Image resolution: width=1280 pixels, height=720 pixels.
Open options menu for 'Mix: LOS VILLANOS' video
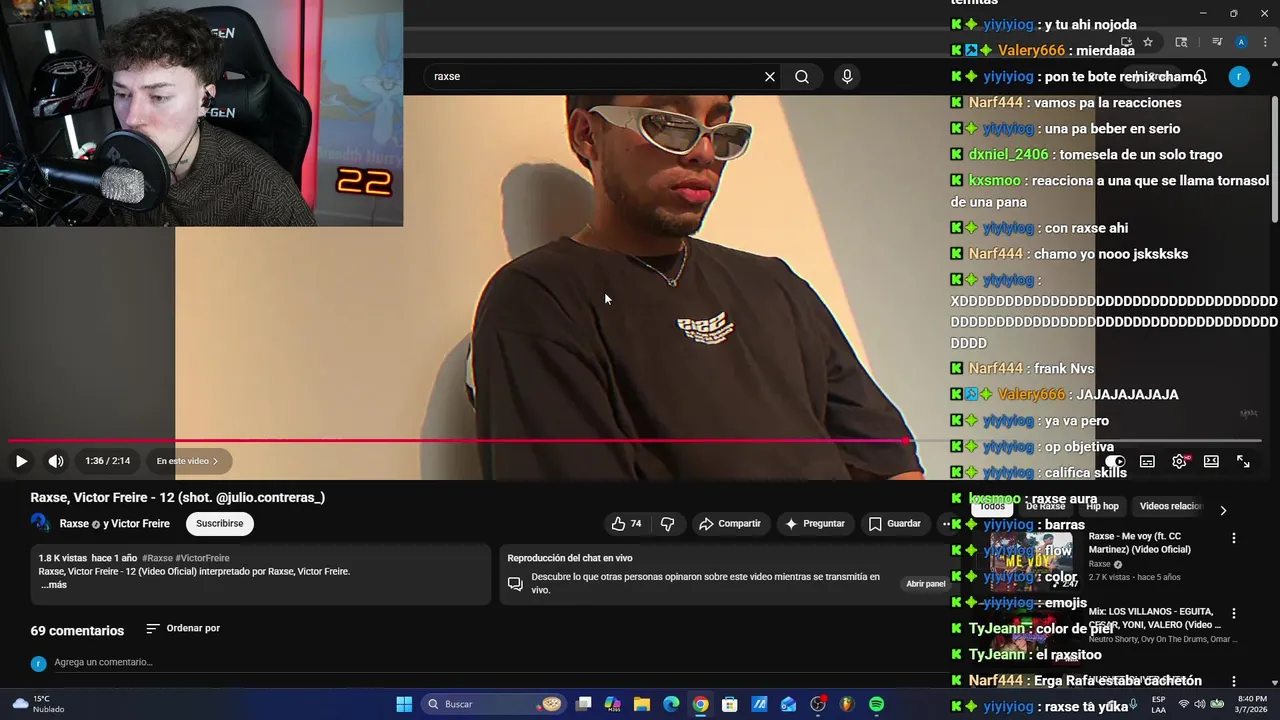1233,613
